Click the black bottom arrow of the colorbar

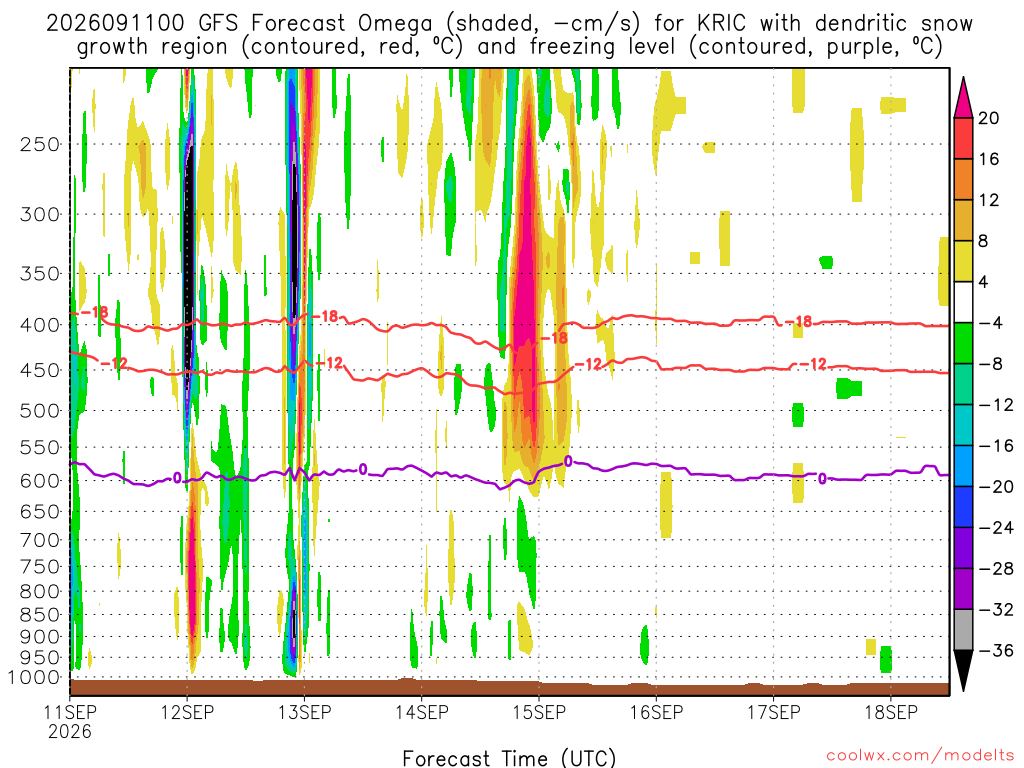[x=963, y=671]
